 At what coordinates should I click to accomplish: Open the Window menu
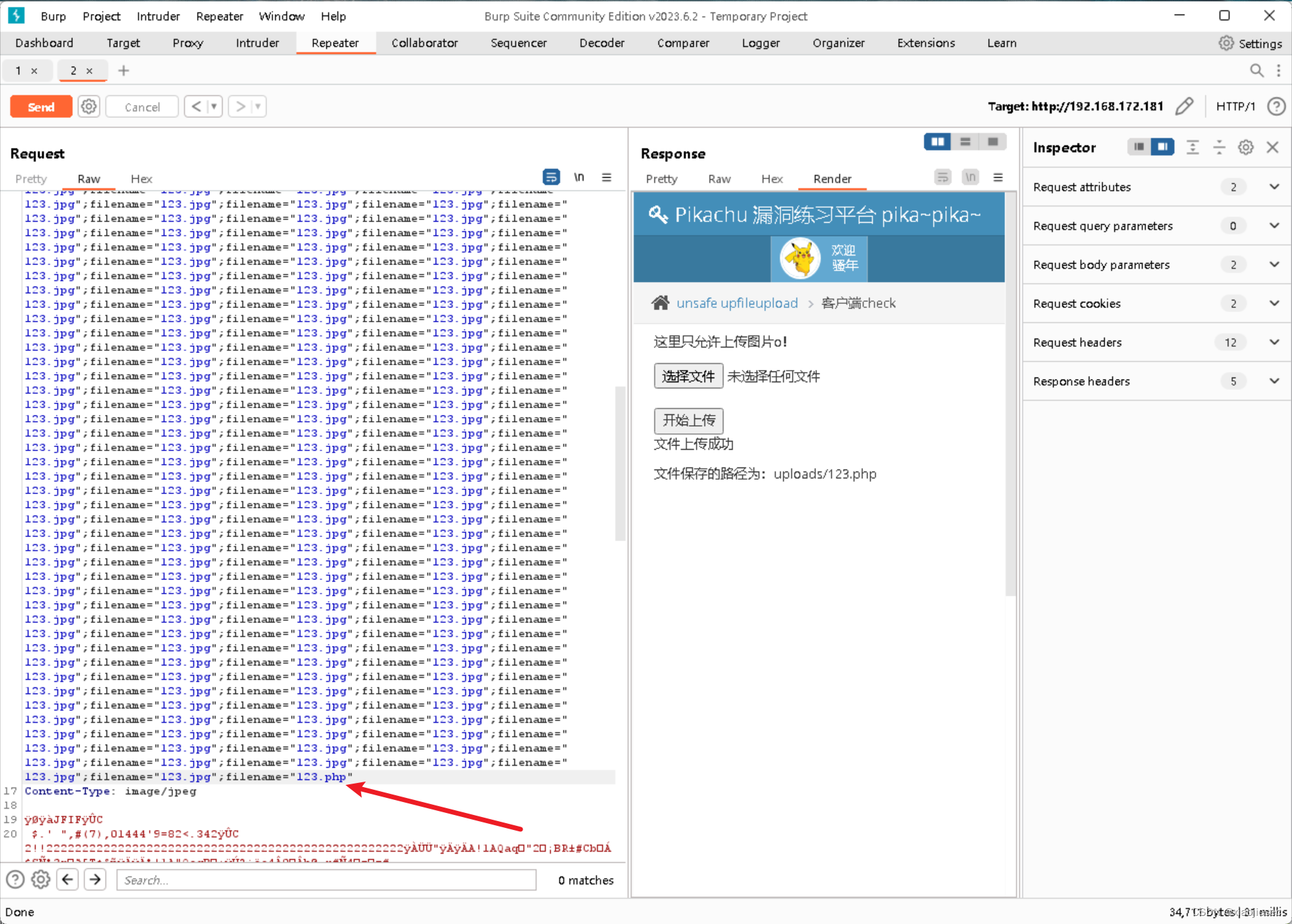coord(281,16)
